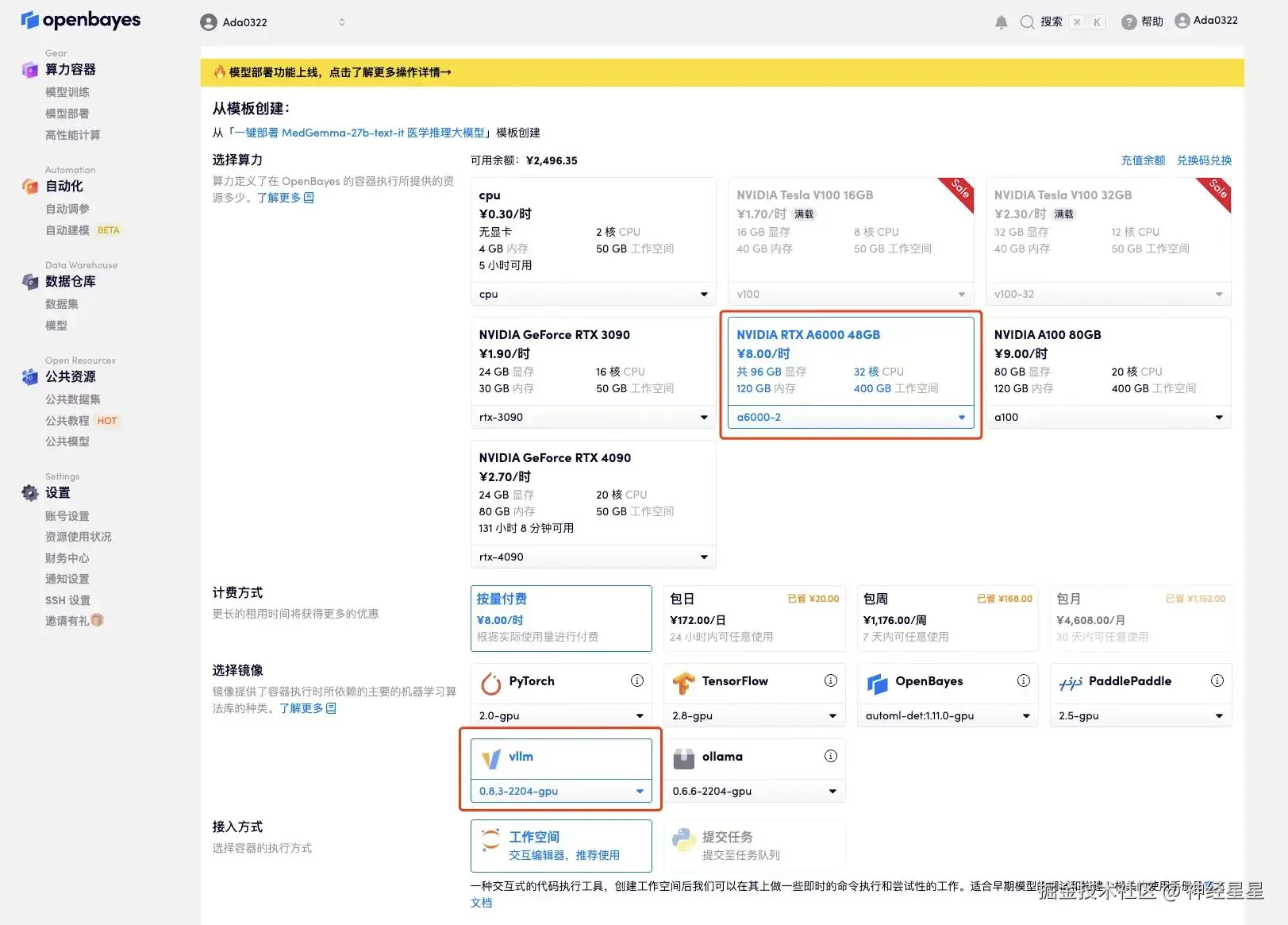The image size is (1288, 925).
Task: Click the 设置 gear icon
Action: pos(30,493)
